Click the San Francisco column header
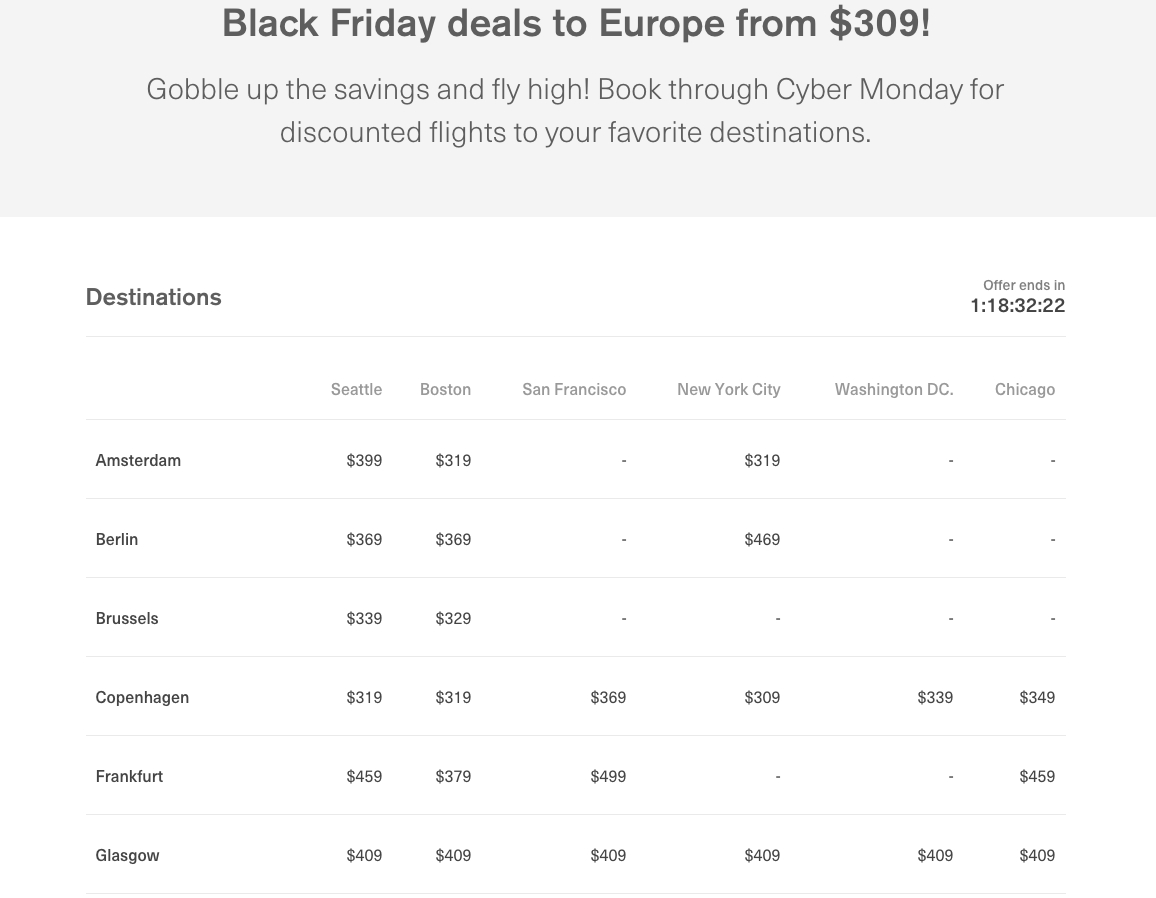Image resolution: width=1156 pixels, height=898 pixels. [x=574, y=389]
